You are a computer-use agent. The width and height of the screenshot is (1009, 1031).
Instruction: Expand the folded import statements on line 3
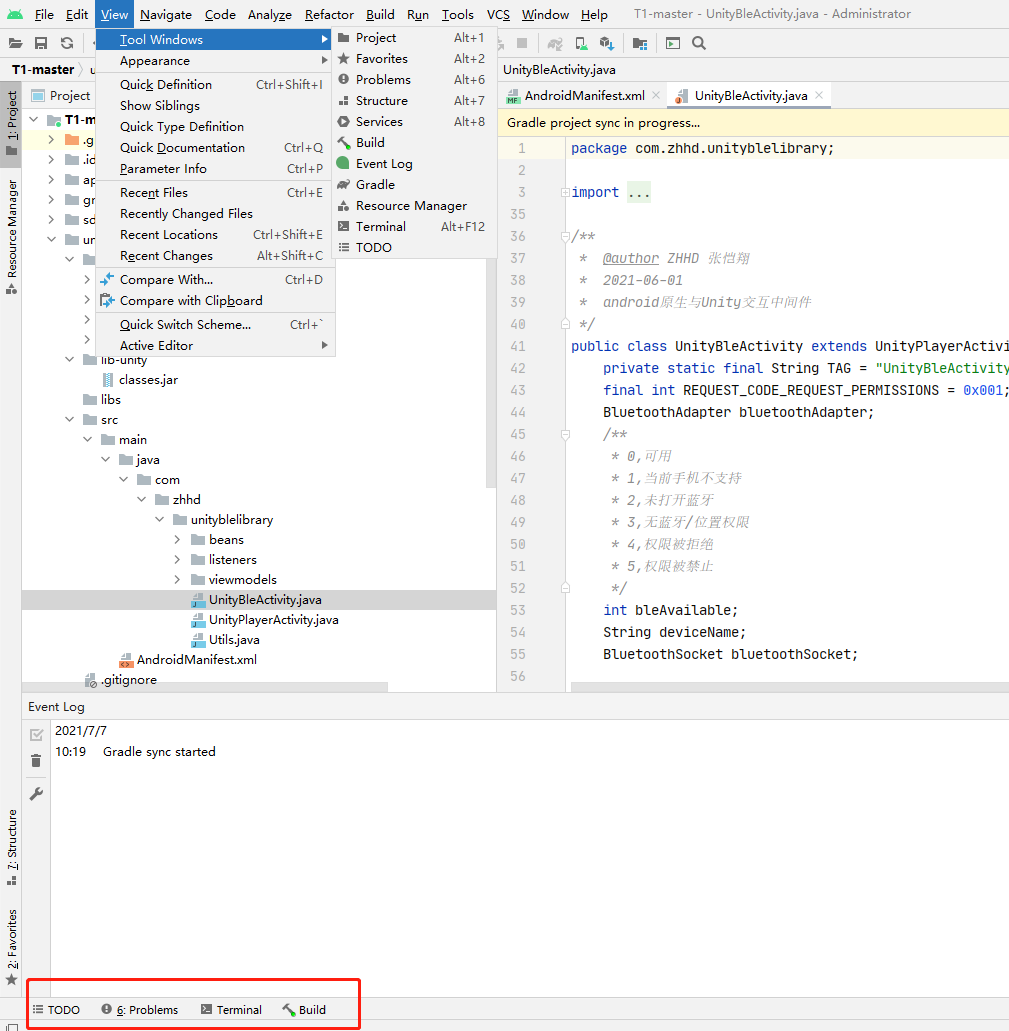click(x=639, y=191)
